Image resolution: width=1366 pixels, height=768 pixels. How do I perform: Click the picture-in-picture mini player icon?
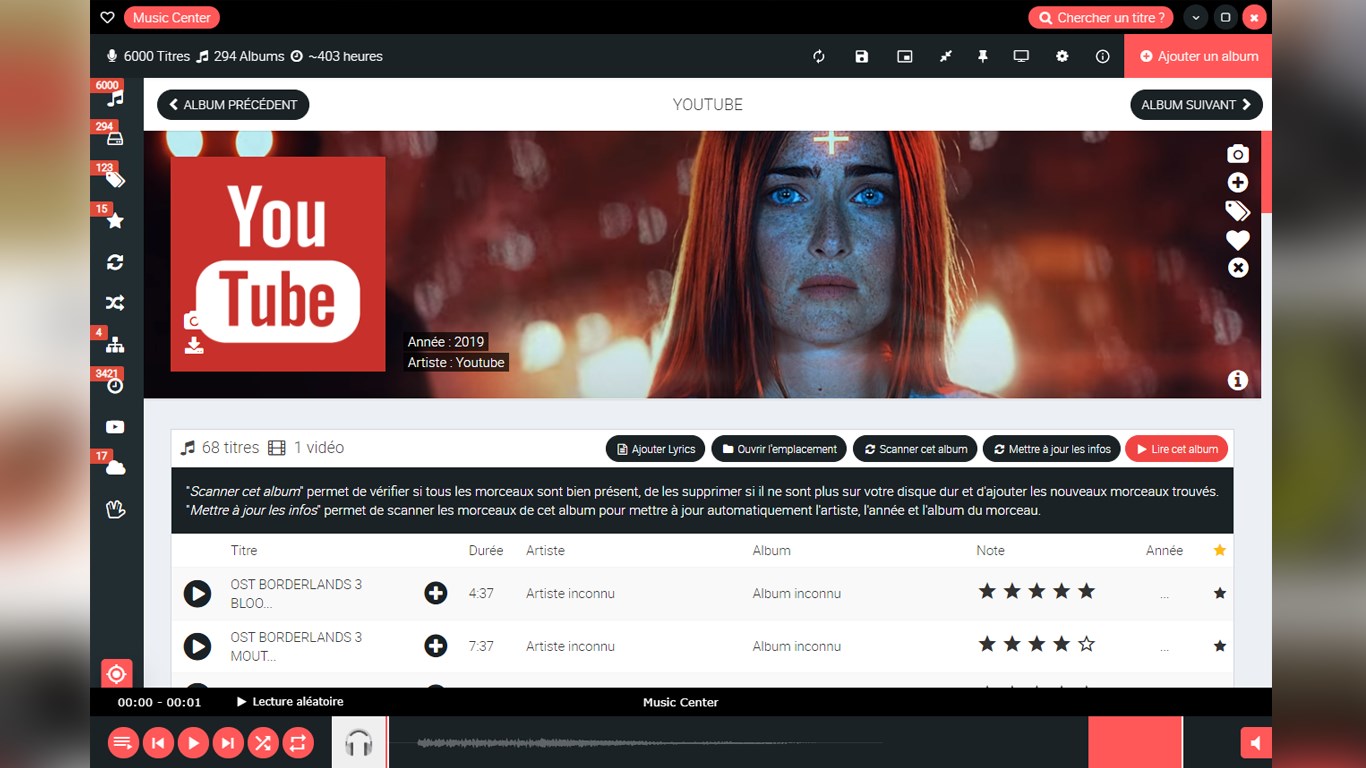[905, 57]
